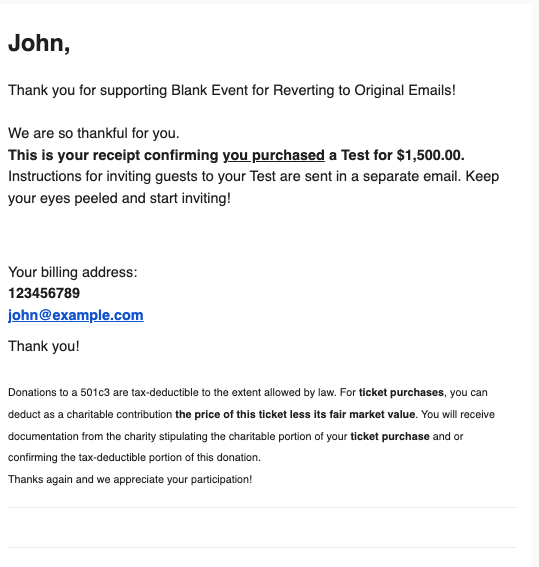
Task: Click the bold $1,500.00 amount
Action: point(430,155)
